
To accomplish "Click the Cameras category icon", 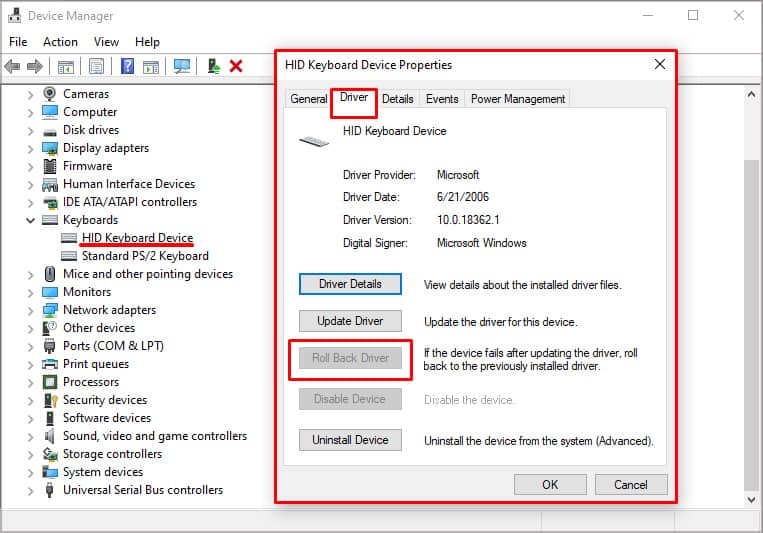I will pyautogui.click(x=49, y=93).
